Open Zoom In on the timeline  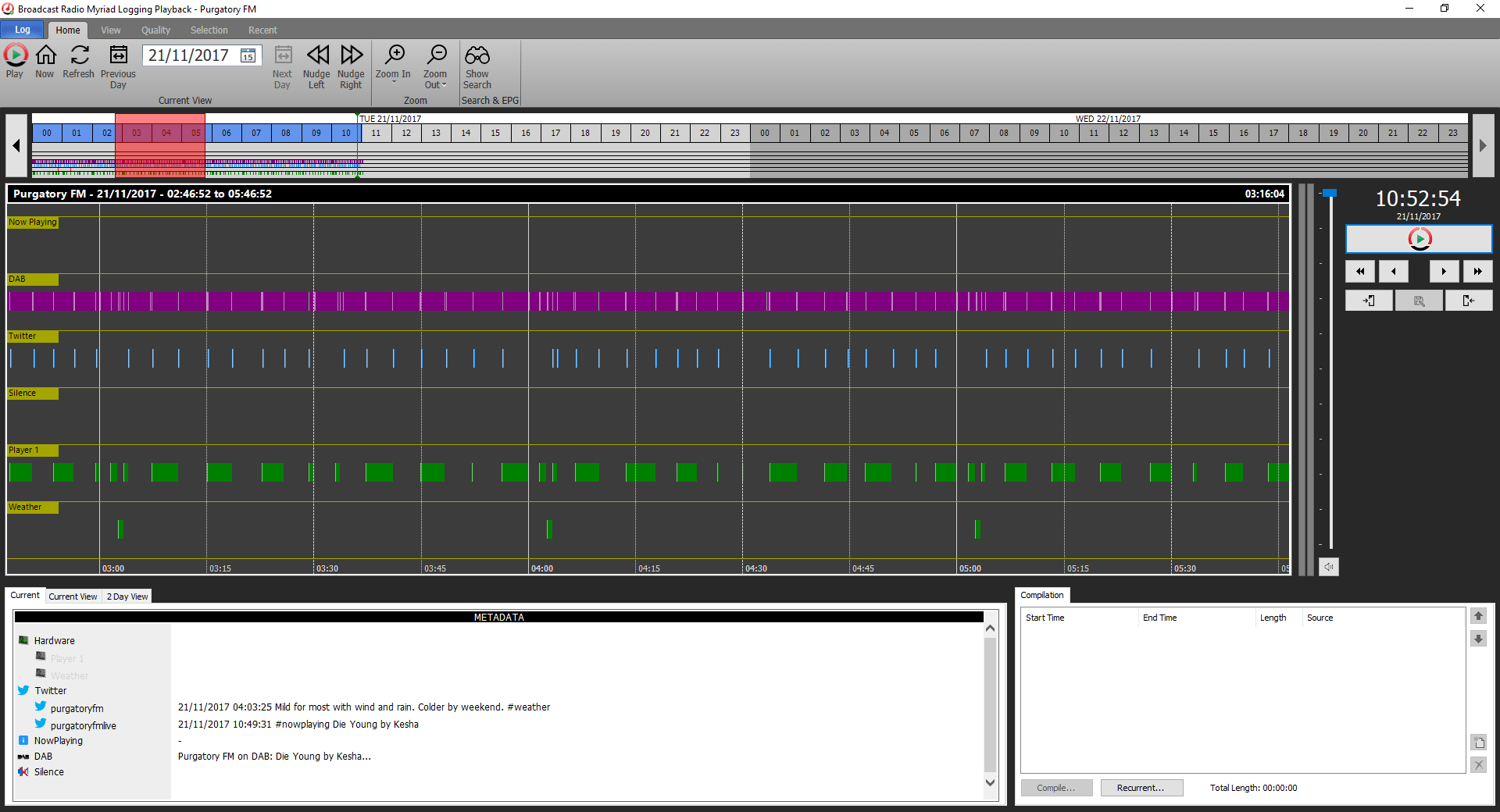pyautogui.click(x=393, y=55)
